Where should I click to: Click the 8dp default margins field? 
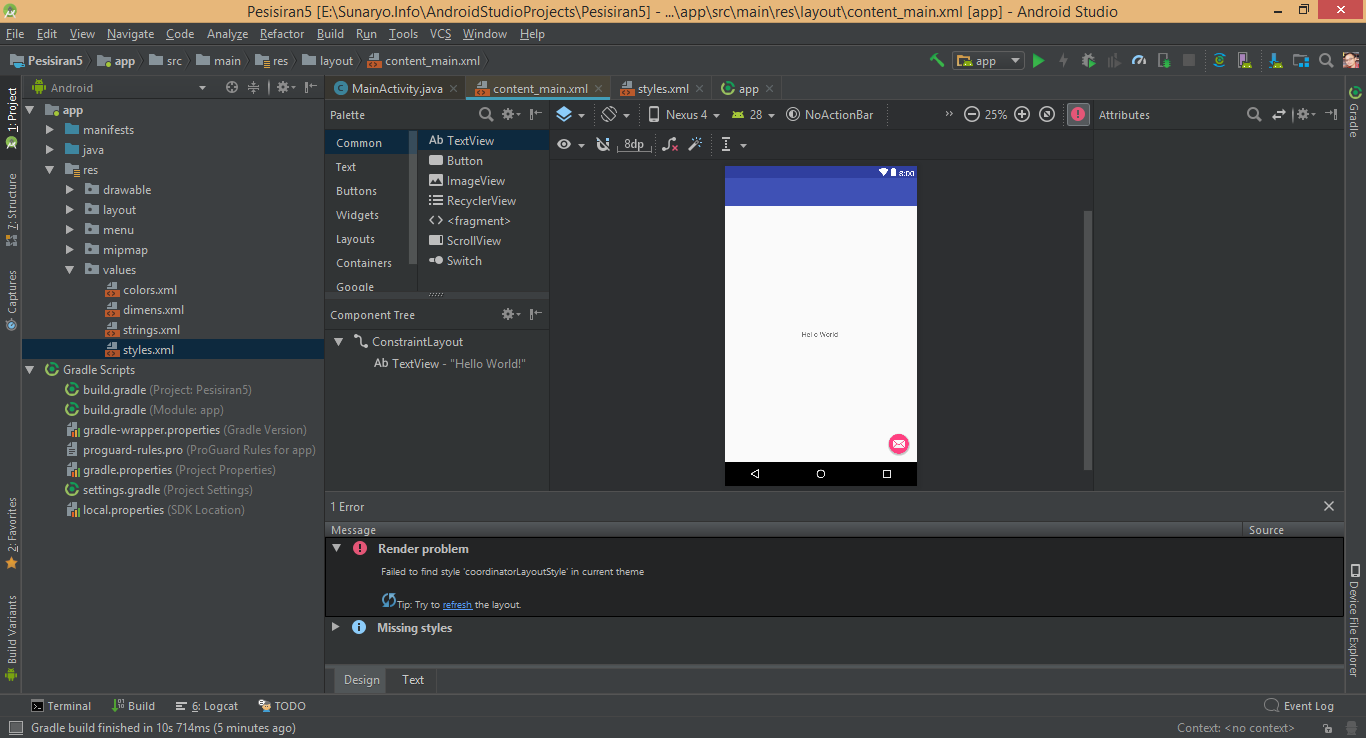point(634,144)
